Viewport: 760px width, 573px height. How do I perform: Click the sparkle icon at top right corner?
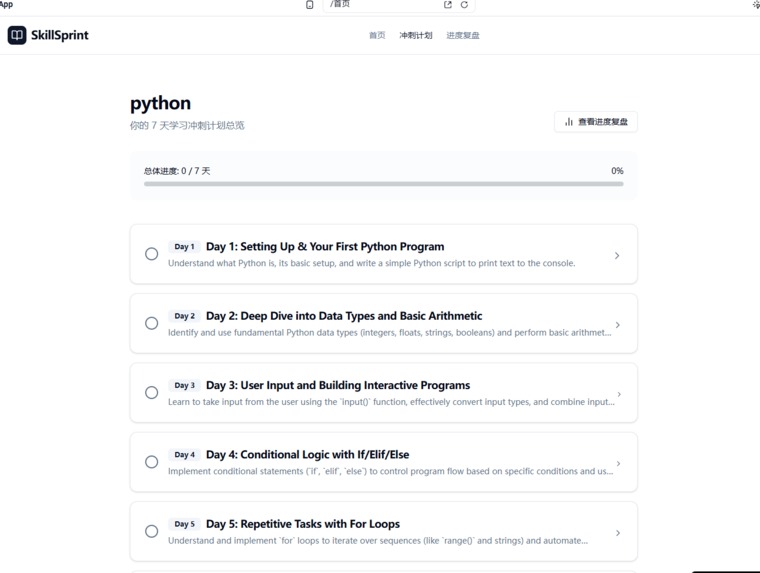756,4
